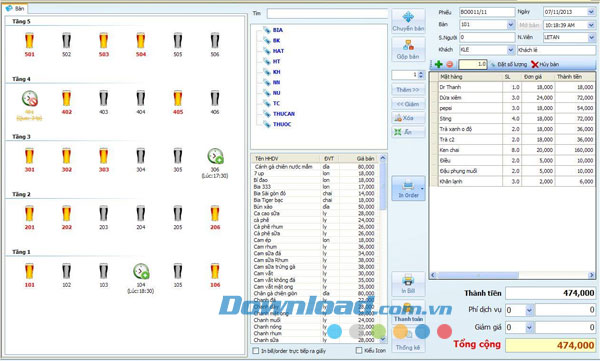The image size is (600, 361).
Task: Open the Bàn table number dropdown
Action: coord(510,25)
